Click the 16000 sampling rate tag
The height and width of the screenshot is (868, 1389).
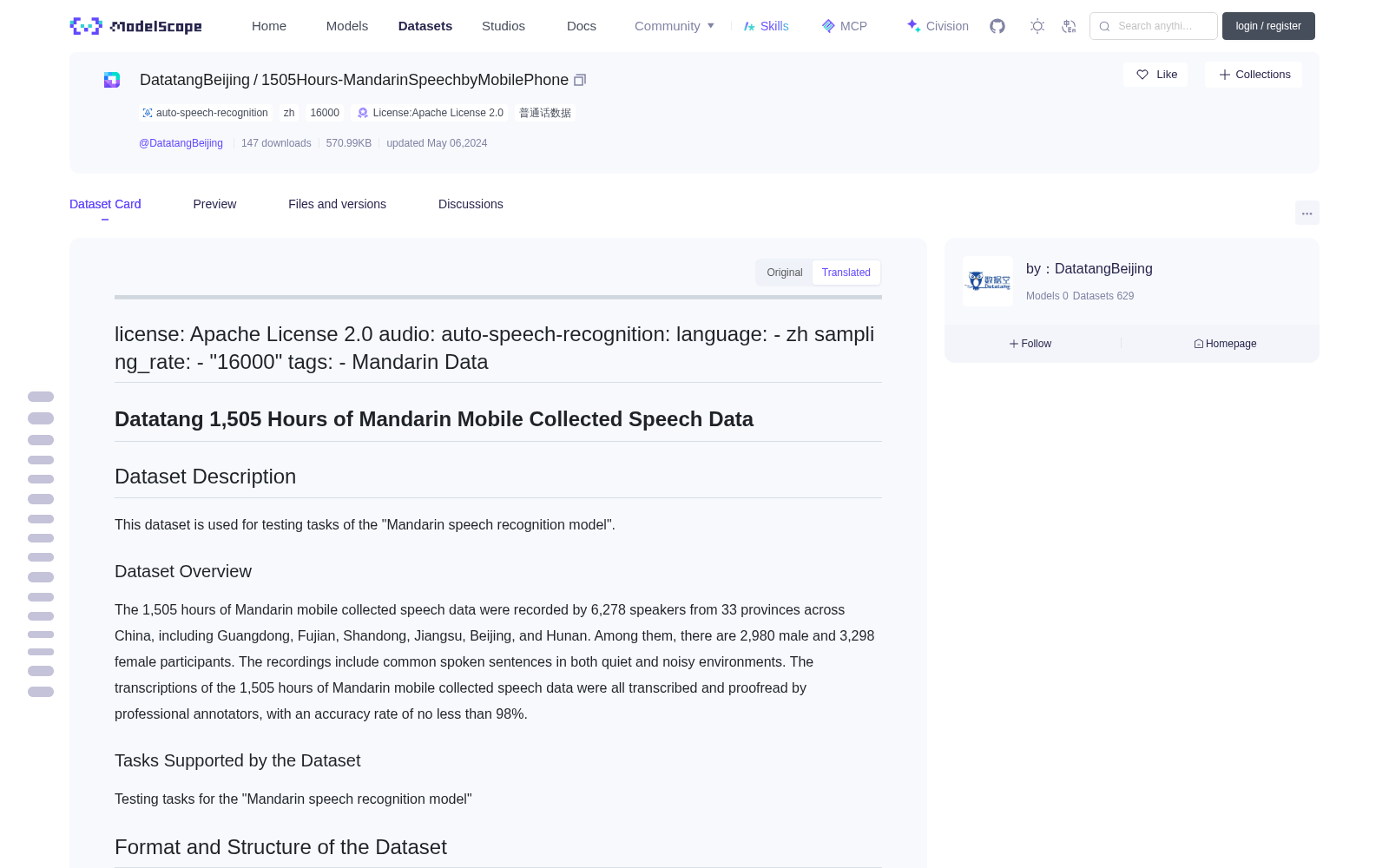(x=325, y=113)
